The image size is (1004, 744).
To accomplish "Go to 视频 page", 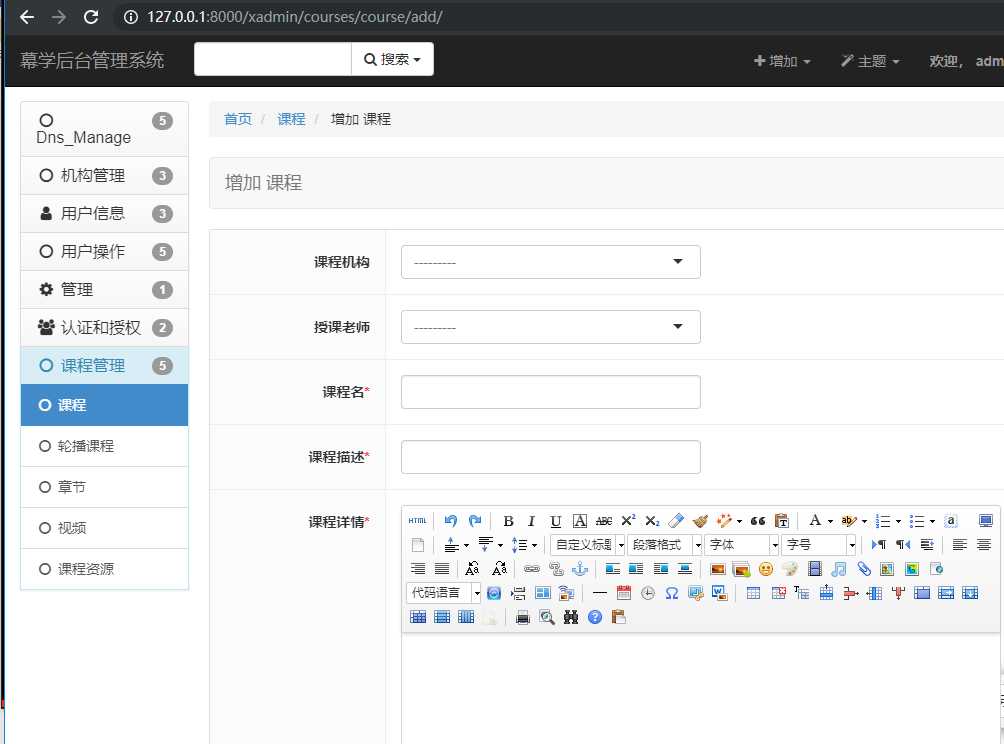I will pyautogui.click(x=104, y=528).
